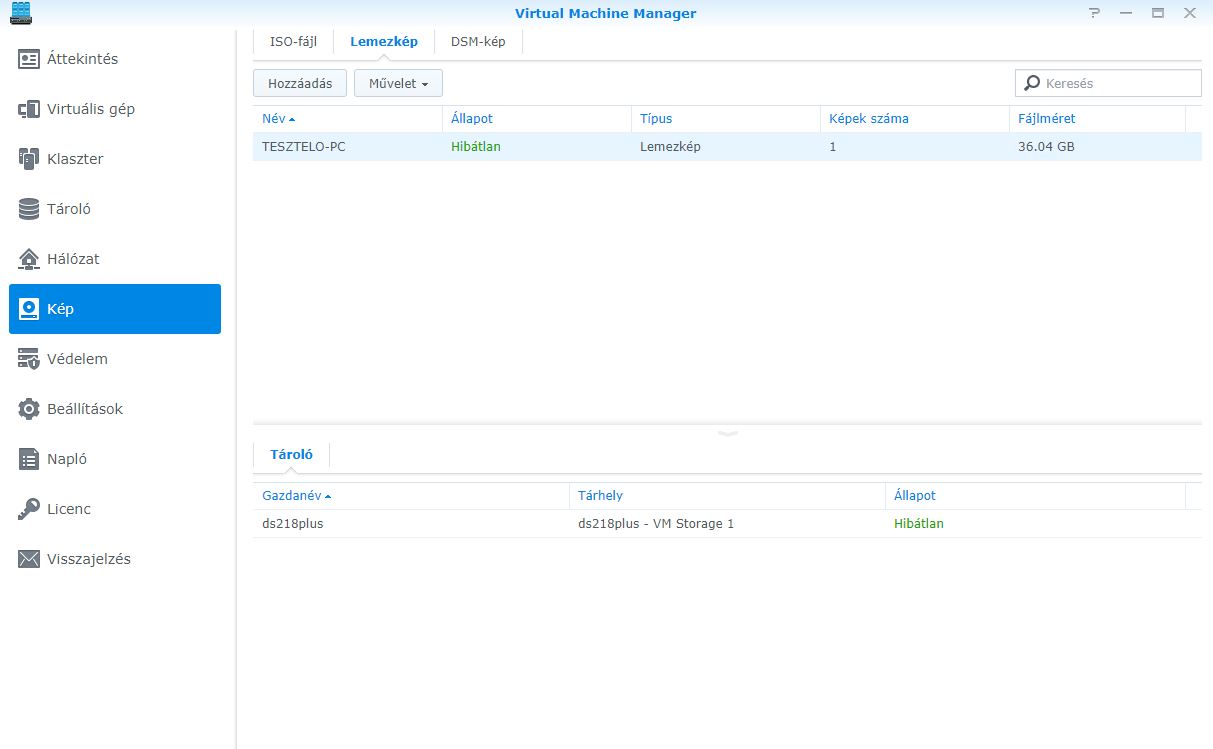Open the Visszajelzés envelope icon
This screenshot has height=749, width=1213.
point(29,559)
